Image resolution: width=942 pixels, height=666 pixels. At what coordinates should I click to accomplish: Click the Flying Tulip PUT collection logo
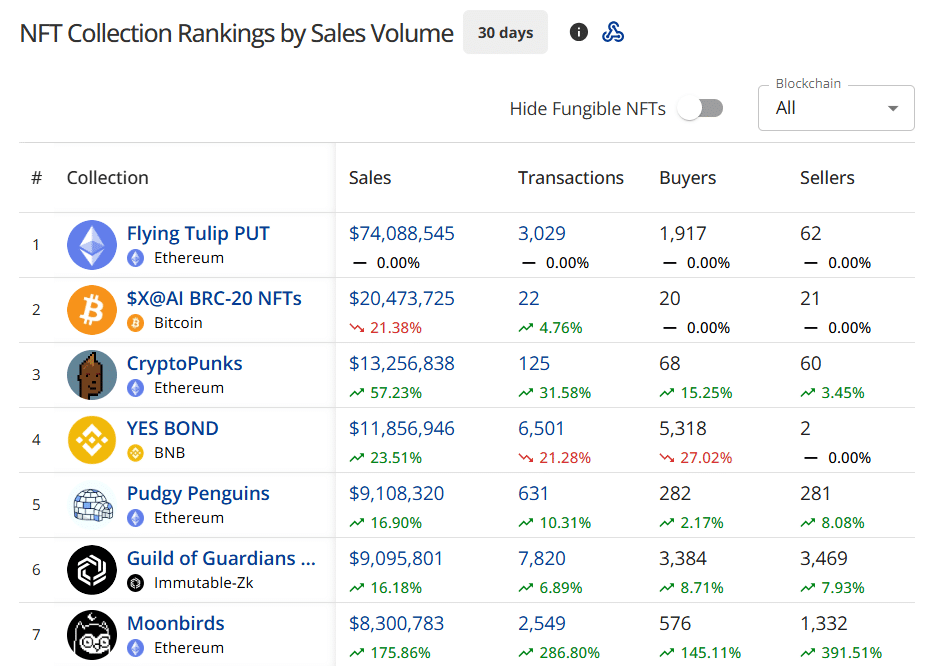coord(92,245)
